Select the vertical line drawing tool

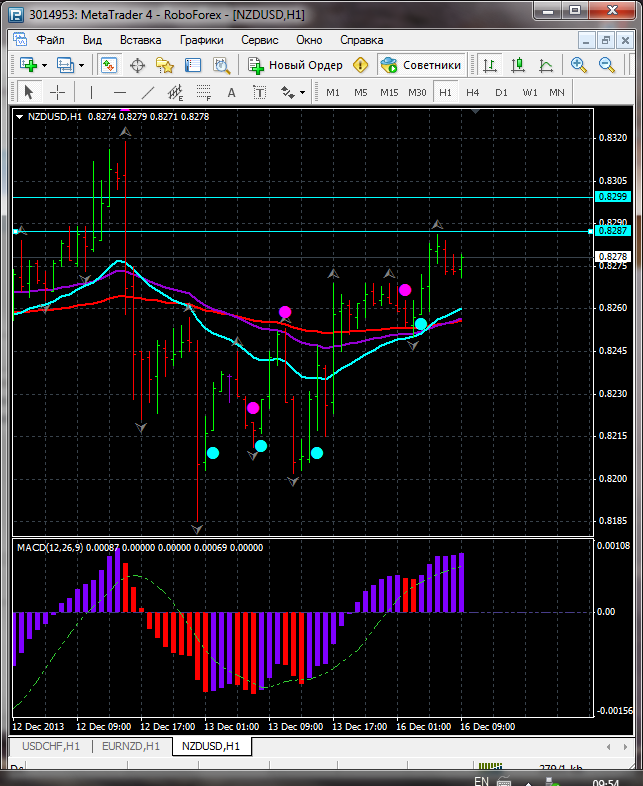[91, 92]
